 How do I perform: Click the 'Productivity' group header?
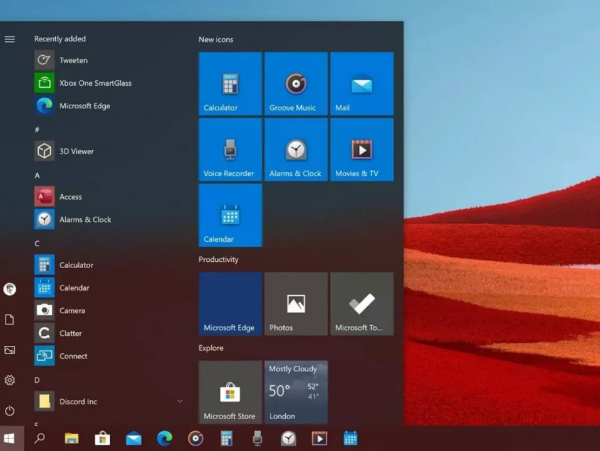click(218, 259)
